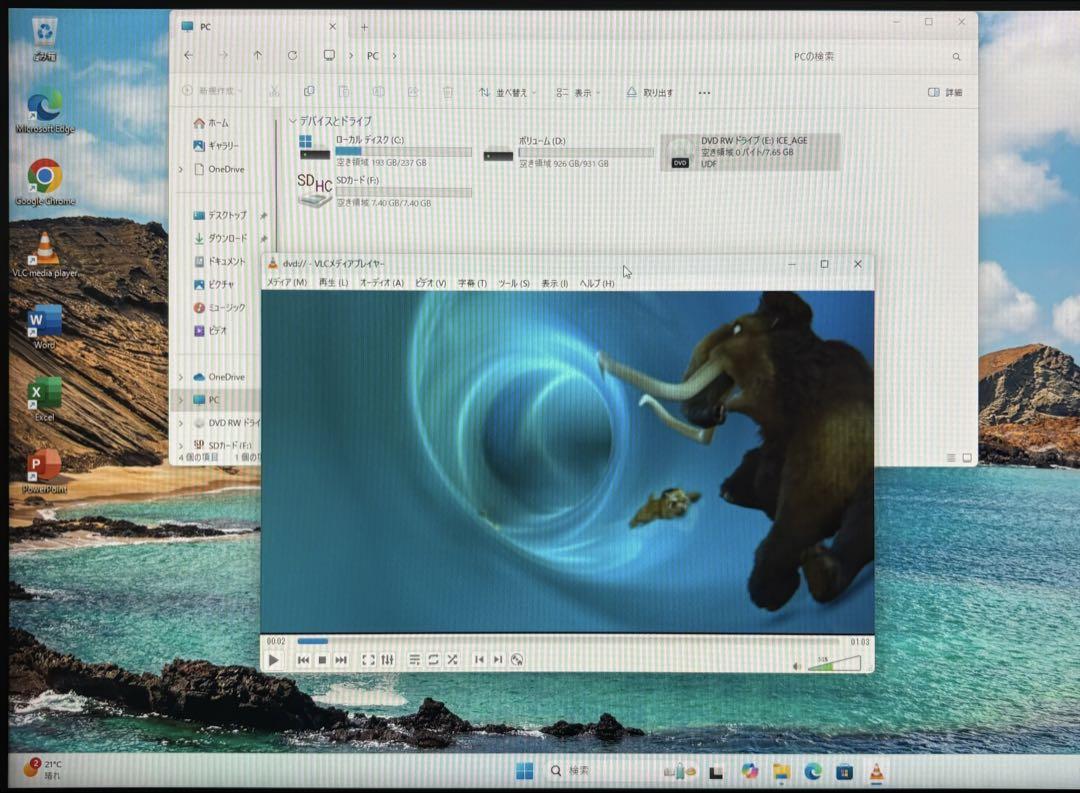Open the 表示(I) menu in VLC
The image size is (1080, 793).
pos(554,283)
